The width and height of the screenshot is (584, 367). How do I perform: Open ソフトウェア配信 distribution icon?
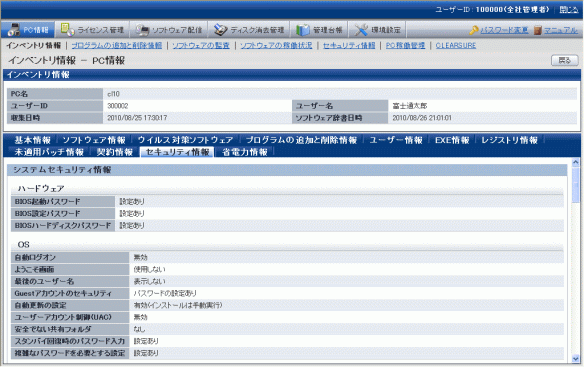[142, 30]
